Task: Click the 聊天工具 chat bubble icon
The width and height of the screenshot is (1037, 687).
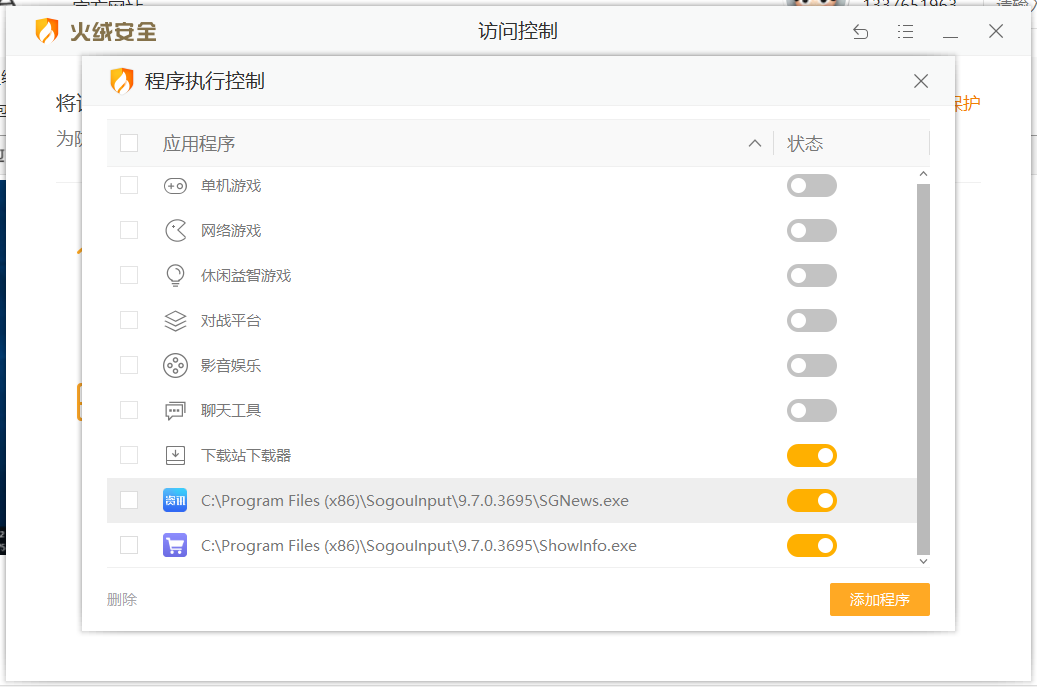Action: click(175, 411)
